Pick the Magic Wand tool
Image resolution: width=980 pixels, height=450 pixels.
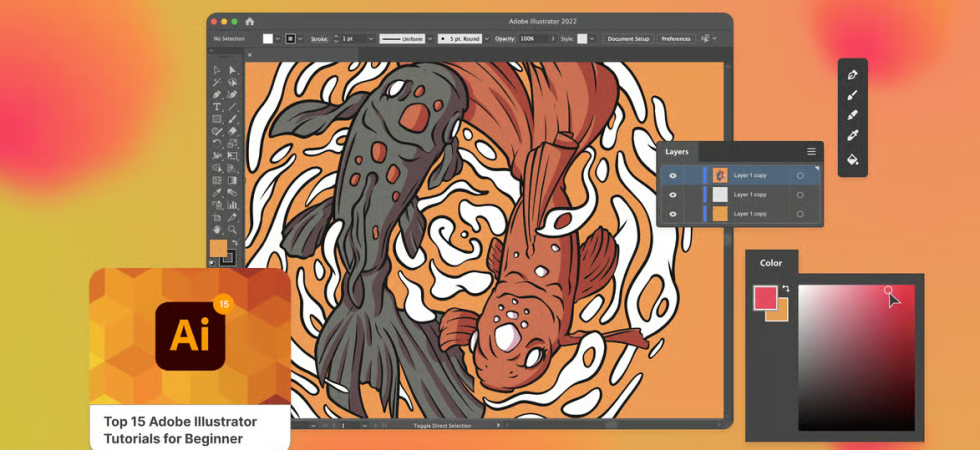pos(217,82)
